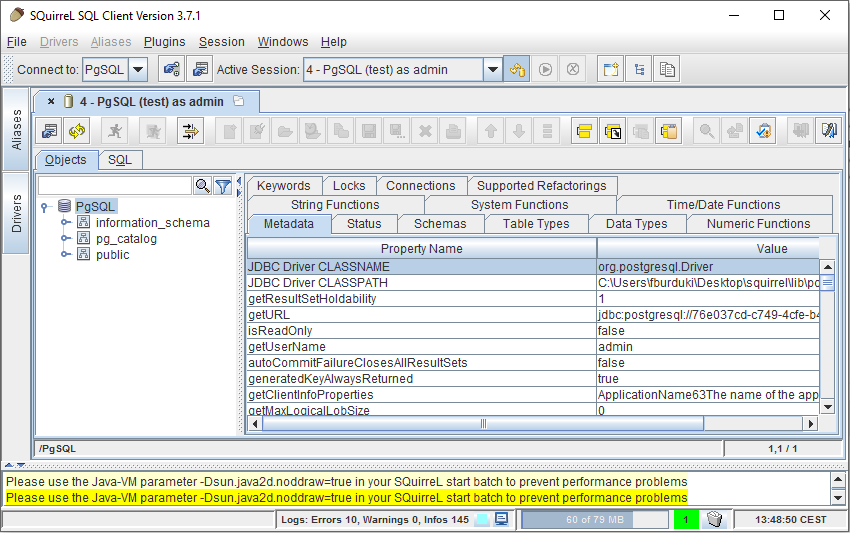Expand the information_schema tree node

tap(66, 223)
